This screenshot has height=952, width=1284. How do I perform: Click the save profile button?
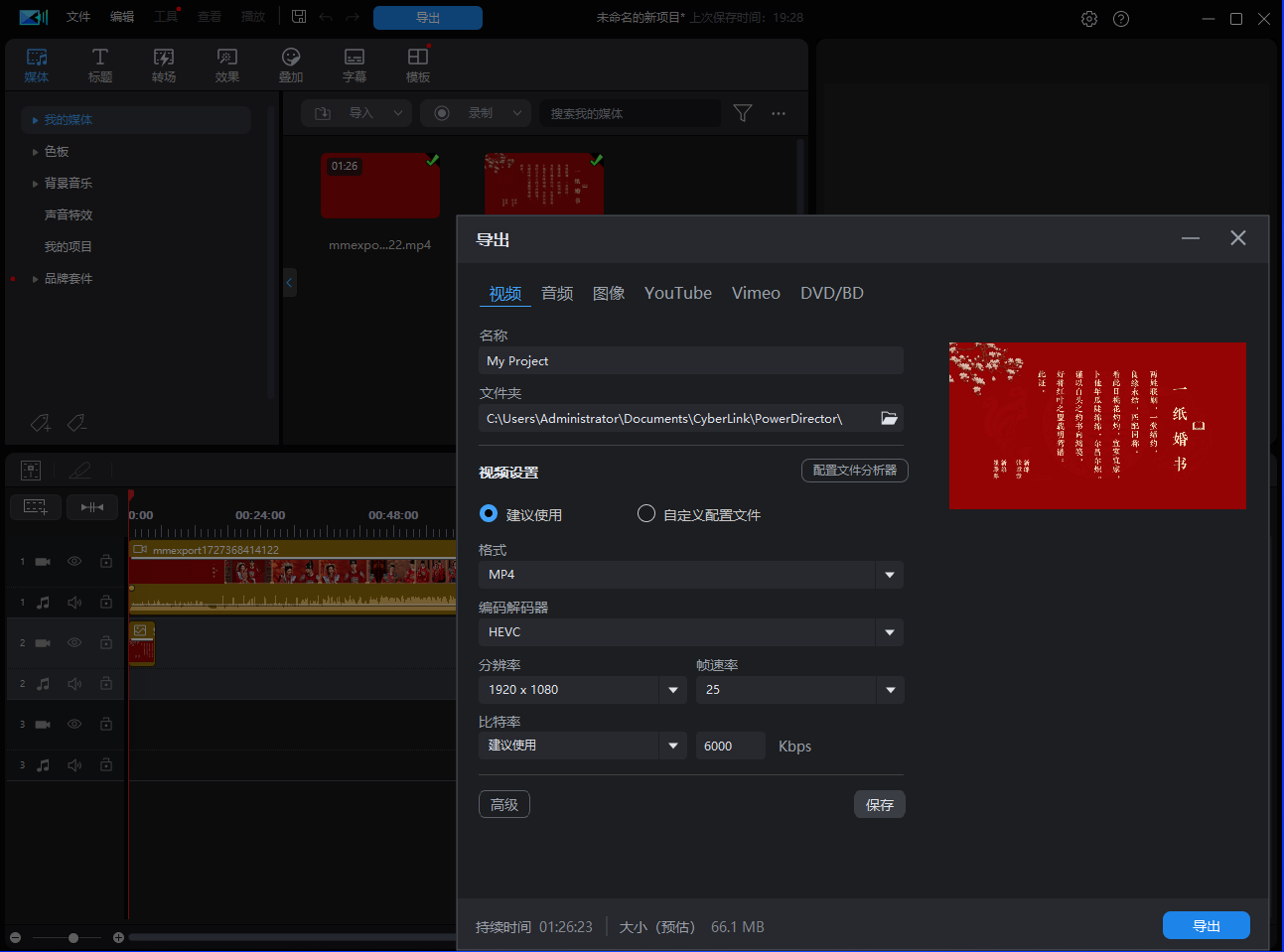(880, 804)
